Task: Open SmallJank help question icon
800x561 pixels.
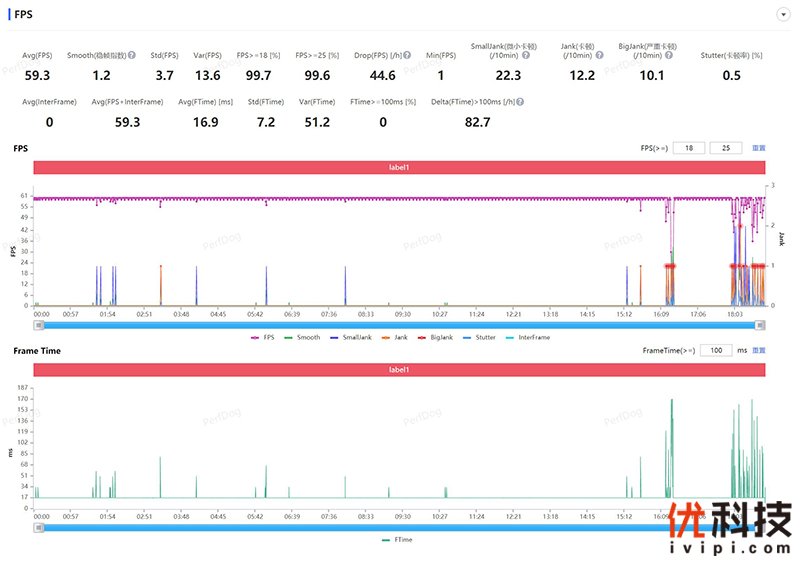Action: 526,55
